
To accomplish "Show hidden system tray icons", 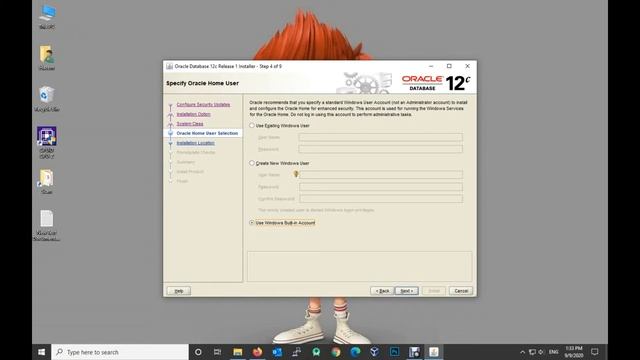I will (522, 352).
